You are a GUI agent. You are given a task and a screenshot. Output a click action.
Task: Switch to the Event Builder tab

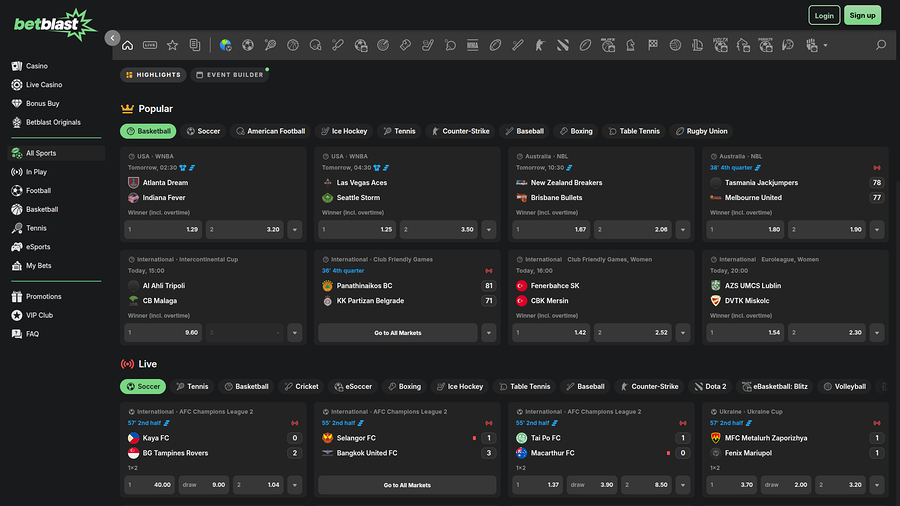click(229, 75)
